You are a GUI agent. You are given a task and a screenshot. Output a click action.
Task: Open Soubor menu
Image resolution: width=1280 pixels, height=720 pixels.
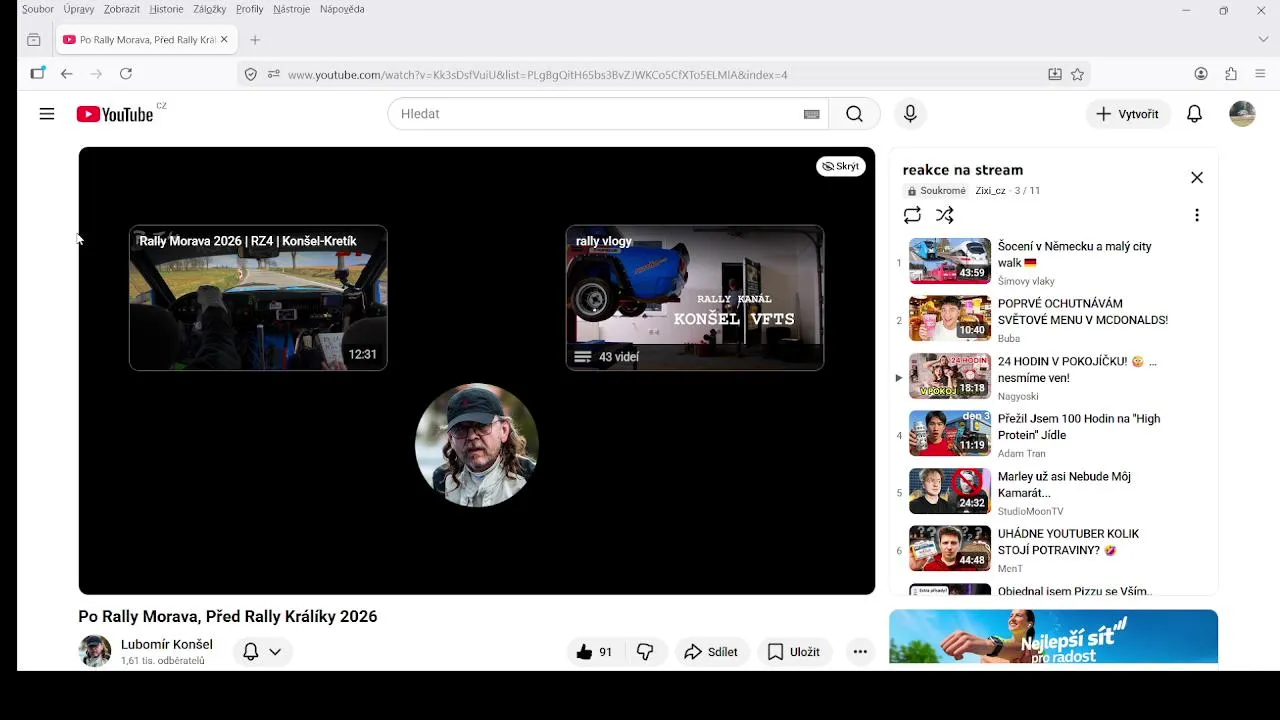point(38,9)
